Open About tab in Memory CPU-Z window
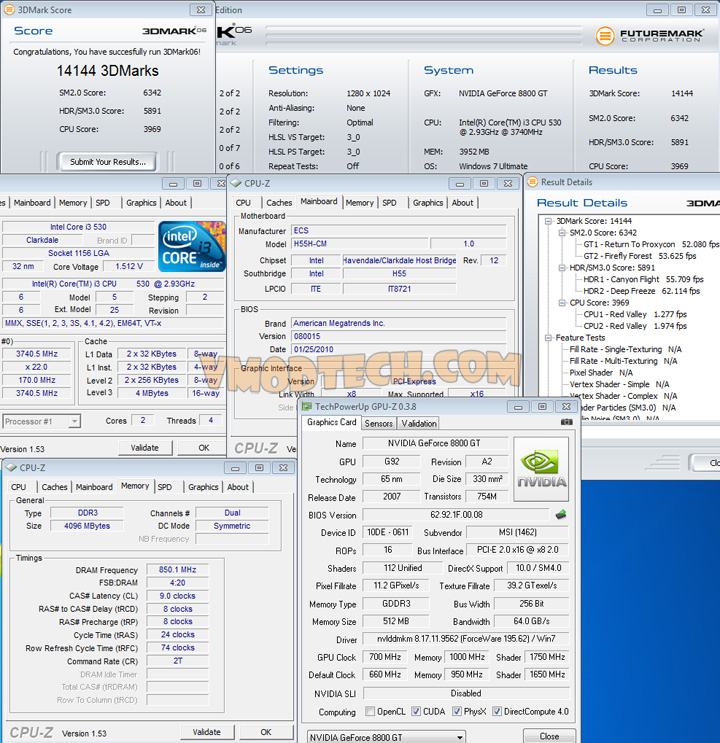This screenshot has height=743, width=720. 237,487
